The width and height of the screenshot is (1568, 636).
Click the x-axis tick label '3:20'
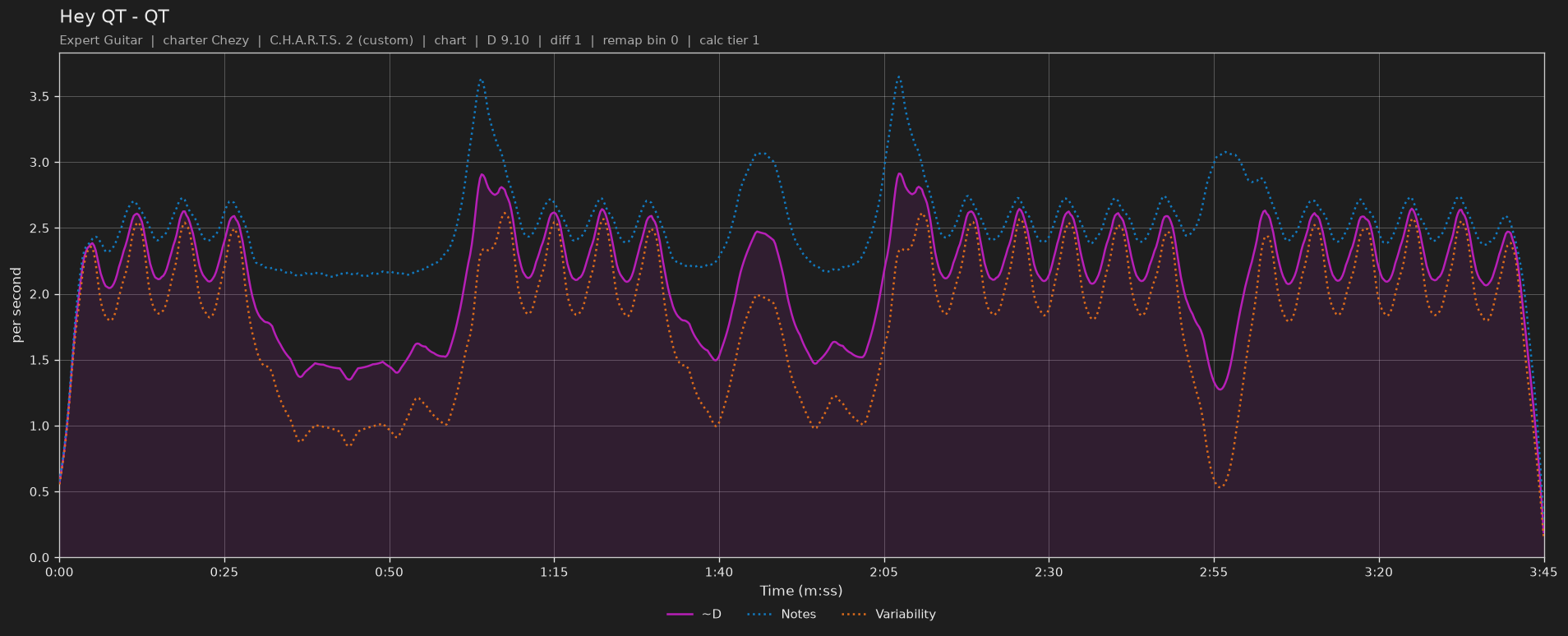pyautogui.click(x=1378, y=573)
